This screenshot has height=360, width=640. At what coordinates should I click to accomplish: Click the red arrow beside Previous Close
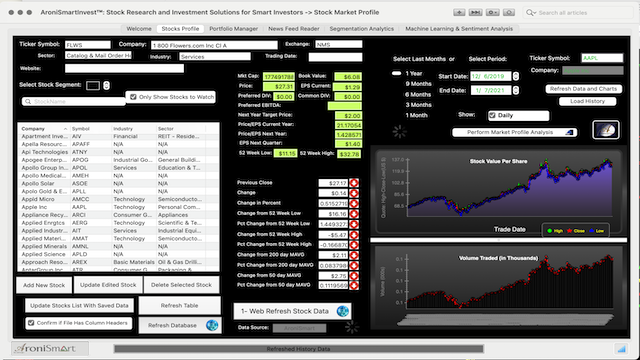pos(354,183)
